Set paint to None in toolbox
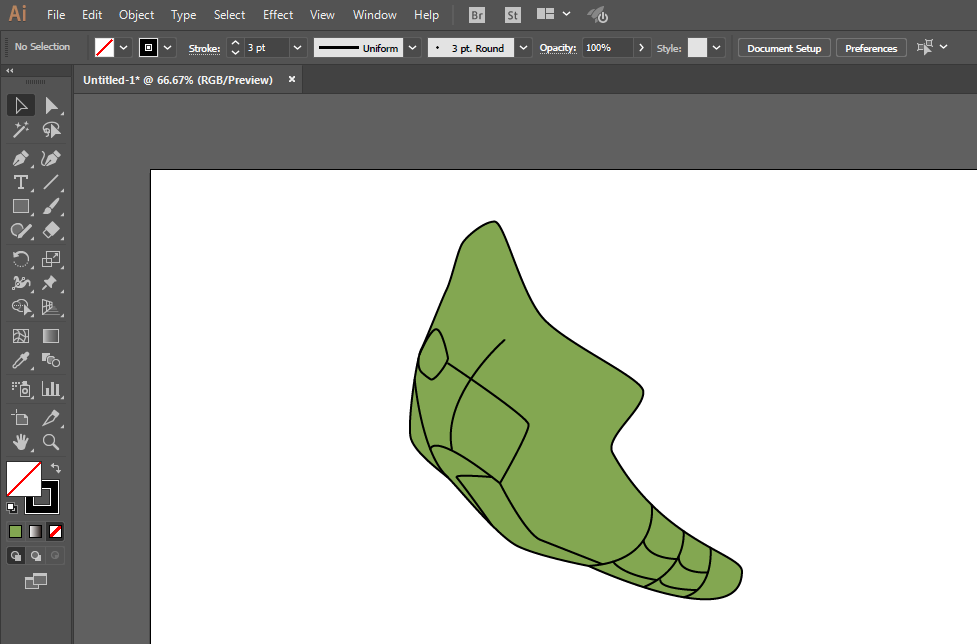 [56, 531]
